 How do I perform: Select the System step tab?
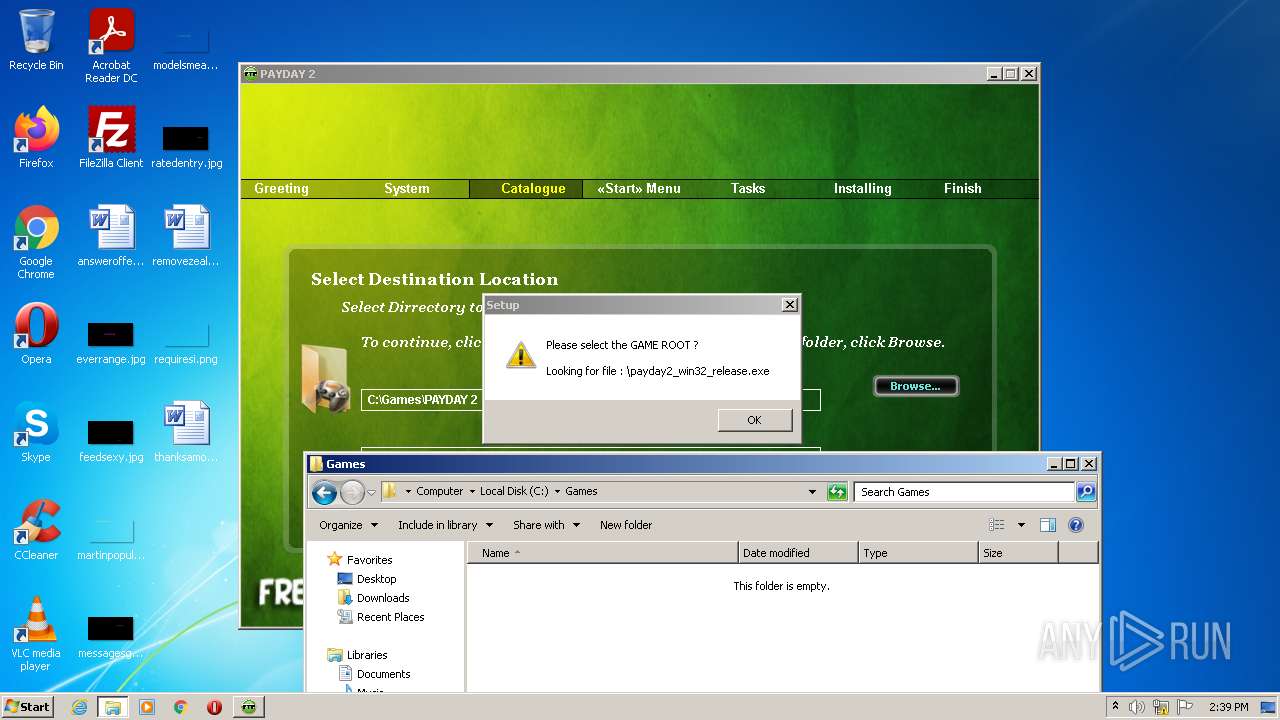[406, 188]
